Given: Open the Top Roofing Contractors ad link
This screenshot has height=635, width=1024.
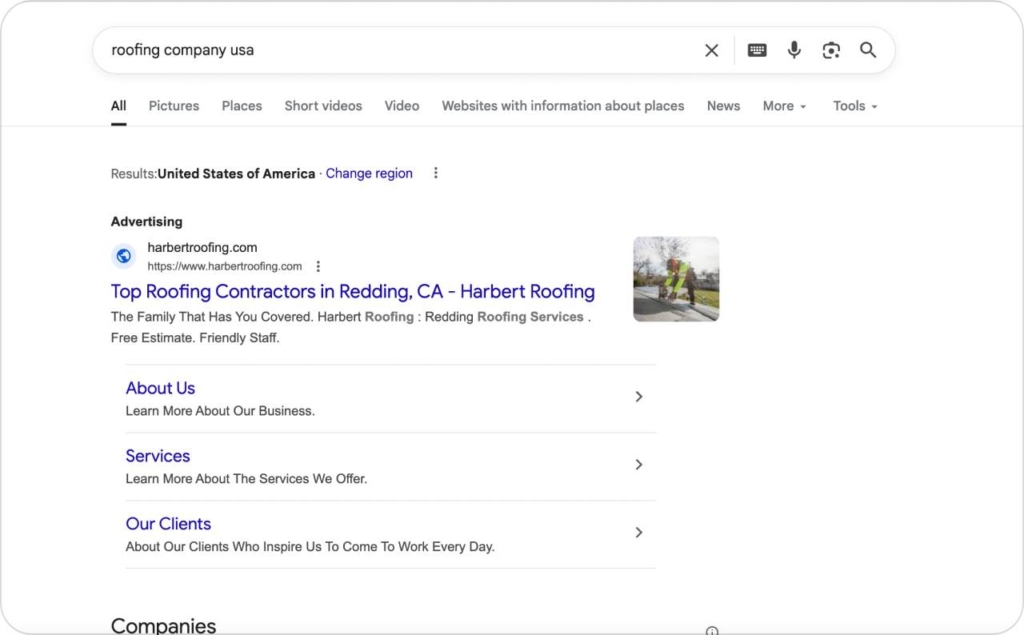Looking at the screenshot, I should pos(352,291).
